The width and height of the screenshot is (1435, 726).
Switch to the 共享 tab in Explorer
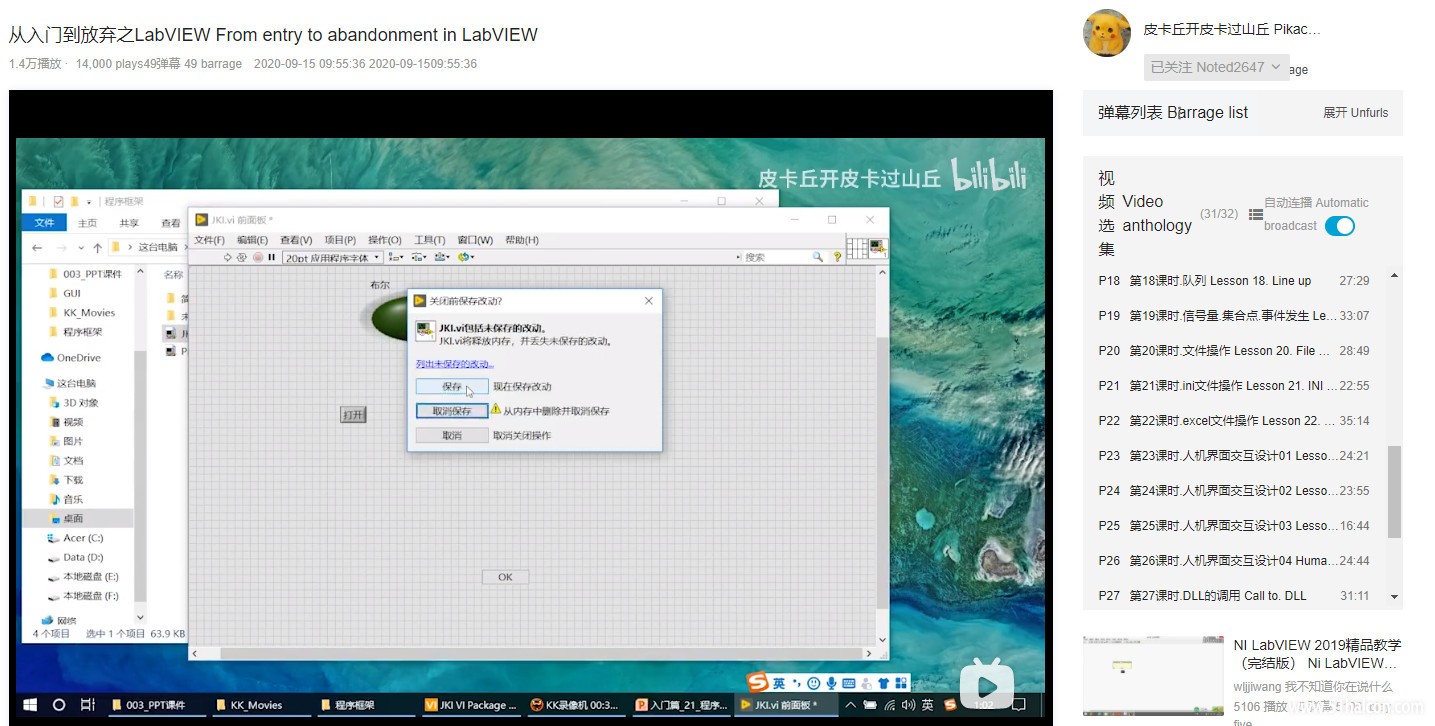click(129, 223)
